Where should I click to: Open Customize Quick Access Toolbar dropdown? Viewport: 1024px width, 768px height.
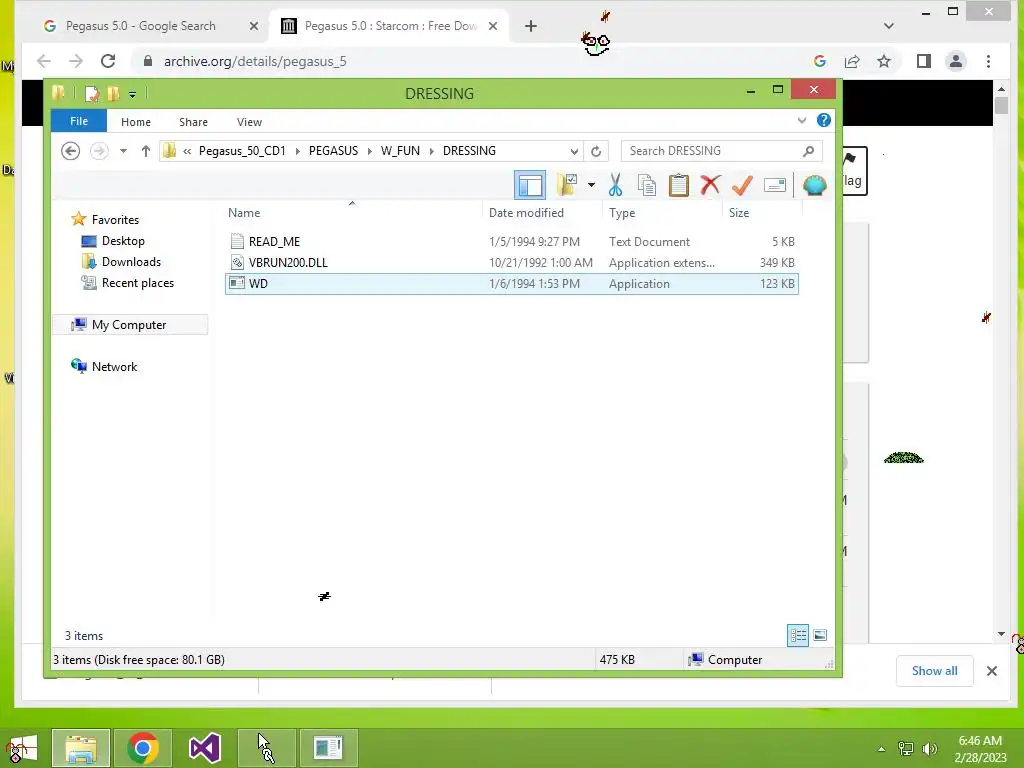point(133,94)
